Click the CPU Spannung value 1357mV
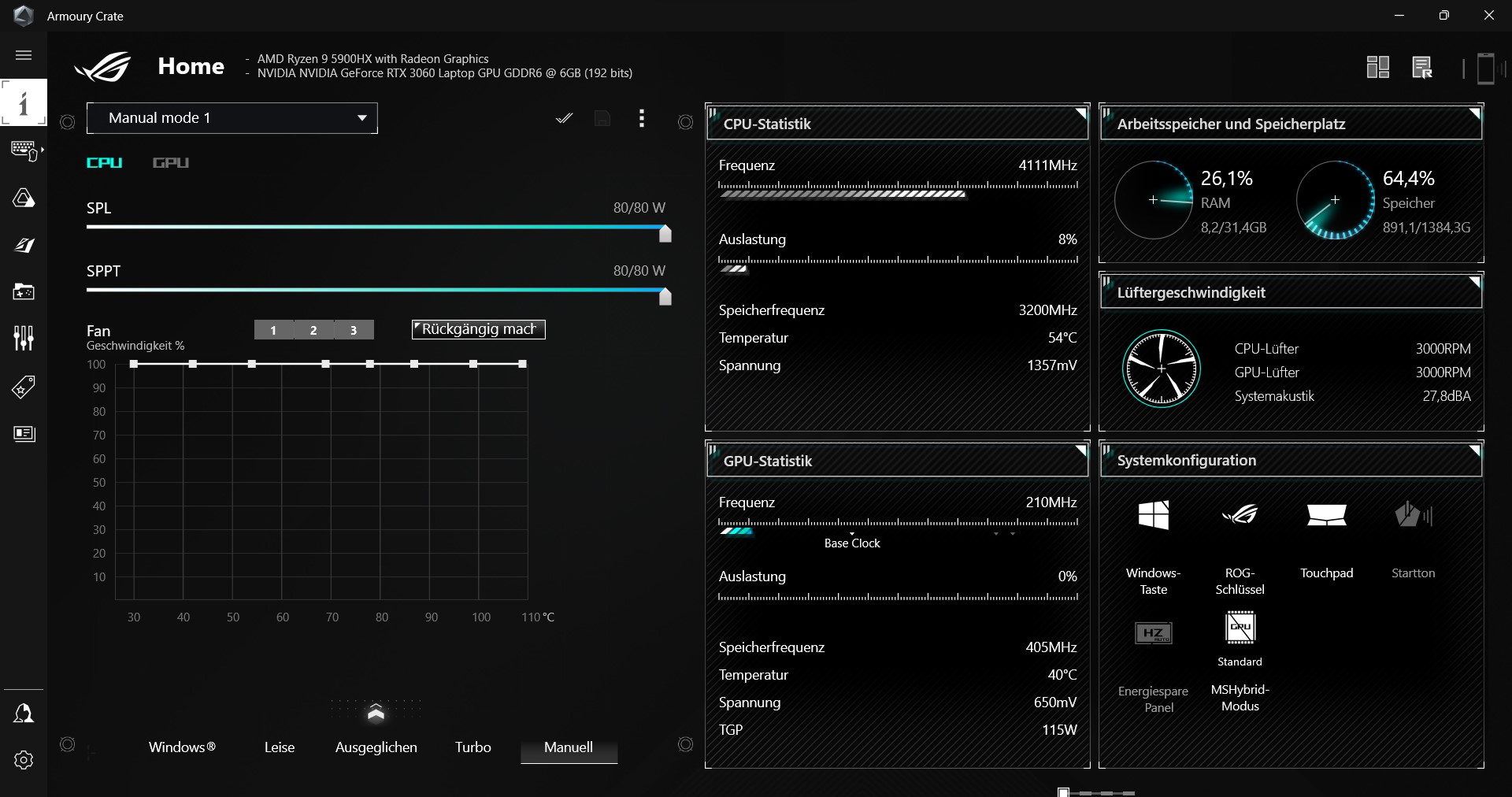This screenshot has height=797, width=1512. click(x=1052, y=365)
